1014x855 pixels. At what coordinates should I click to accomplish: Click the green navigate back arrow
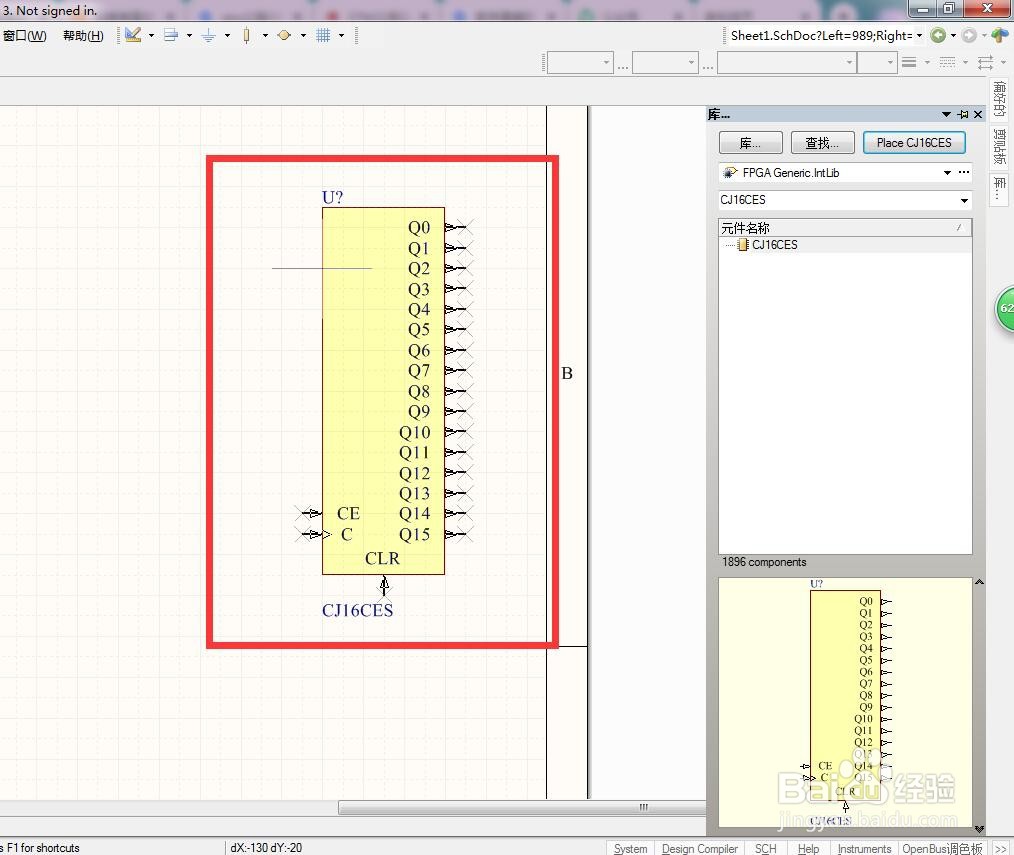point(938,36)
